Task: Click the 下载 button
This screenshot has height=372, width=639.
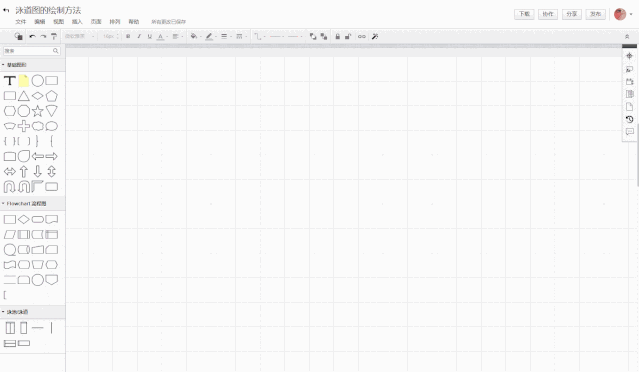Action: (x=524, y=14)
